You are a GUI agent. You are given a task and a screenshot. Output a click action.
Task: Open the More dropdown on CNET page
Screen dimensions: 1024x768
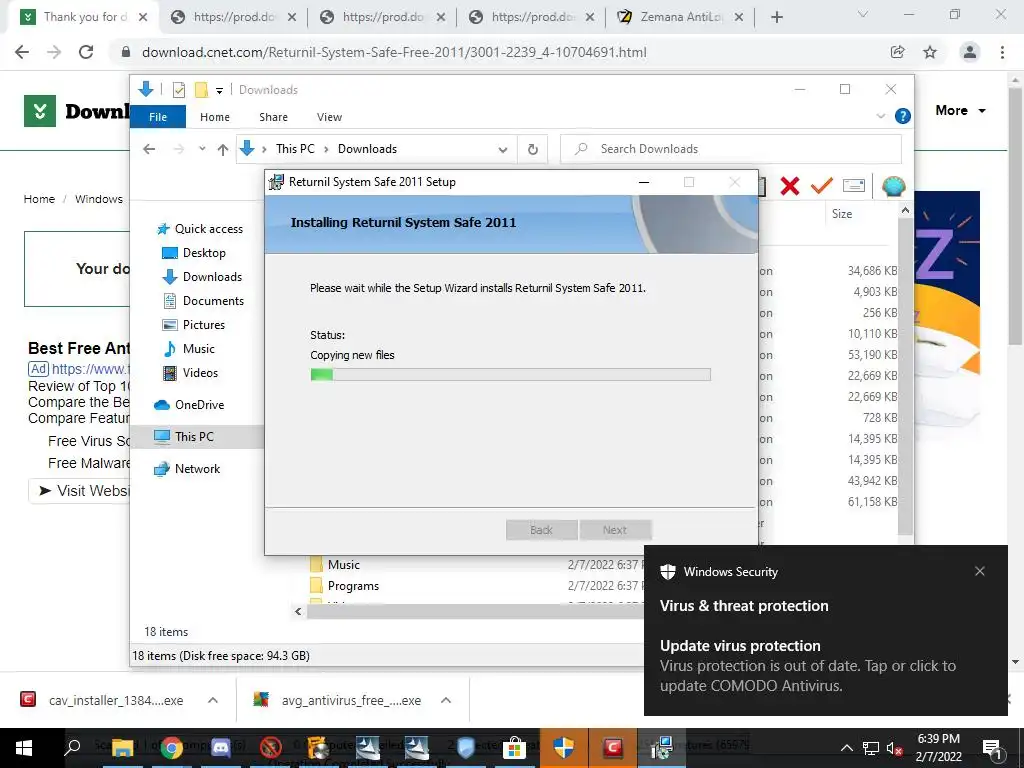961,110
